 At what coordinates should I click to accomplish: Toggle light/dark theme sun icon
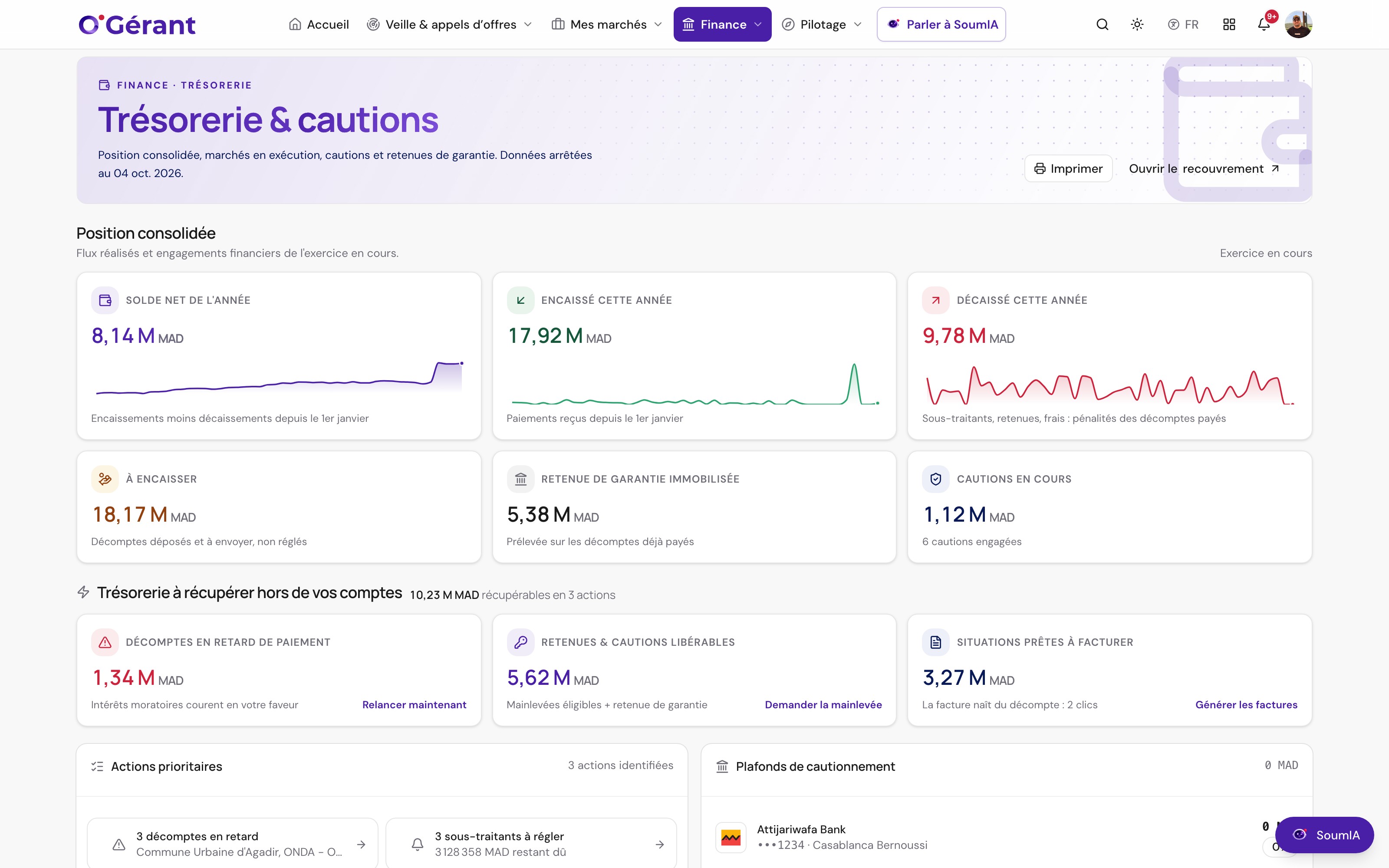(x=1137, y=25)
